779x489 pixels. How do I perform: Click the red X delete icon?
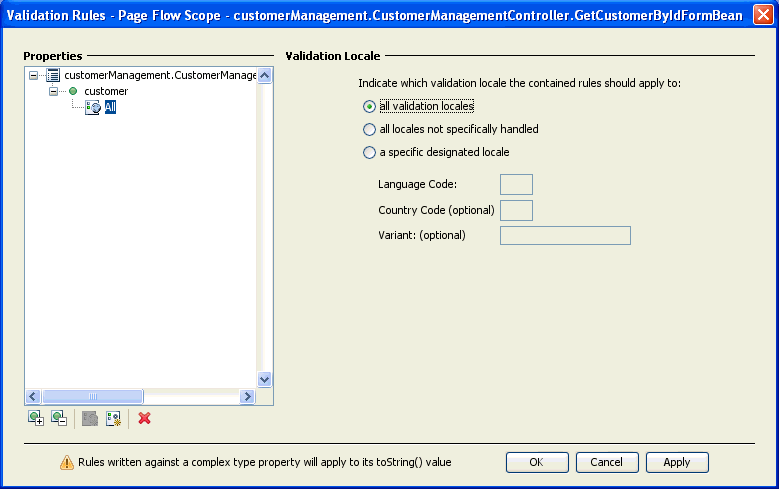145,418
